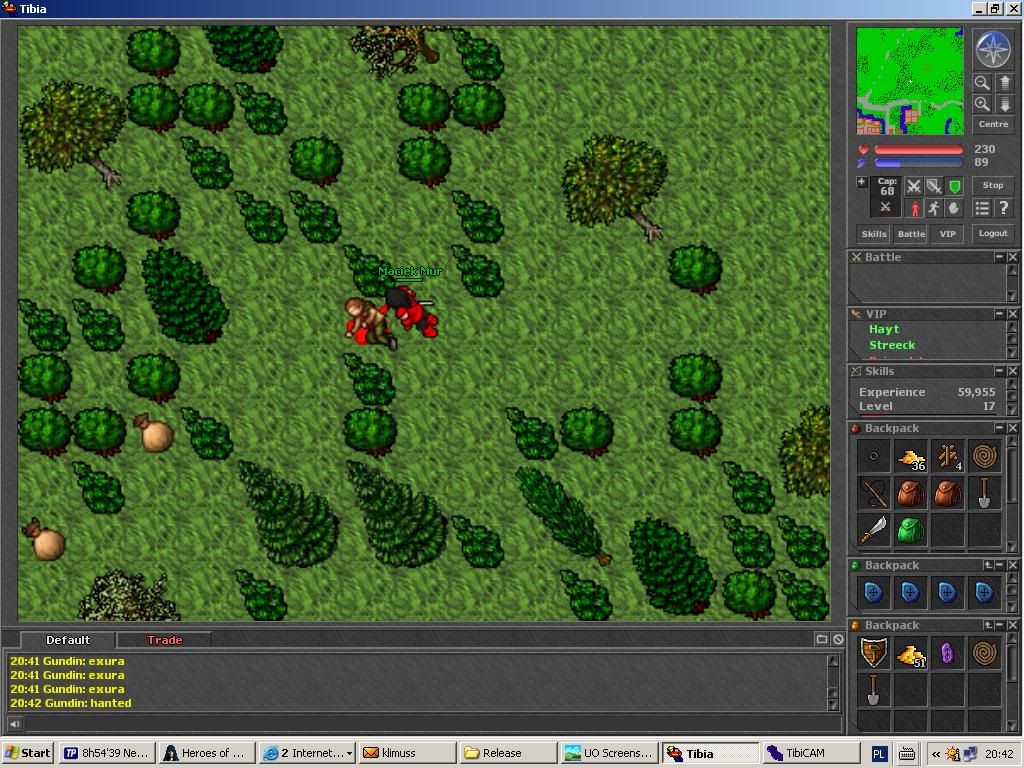Select the purple rune item
Viewport: 1024px width, 768px height.
click(948, 654)
